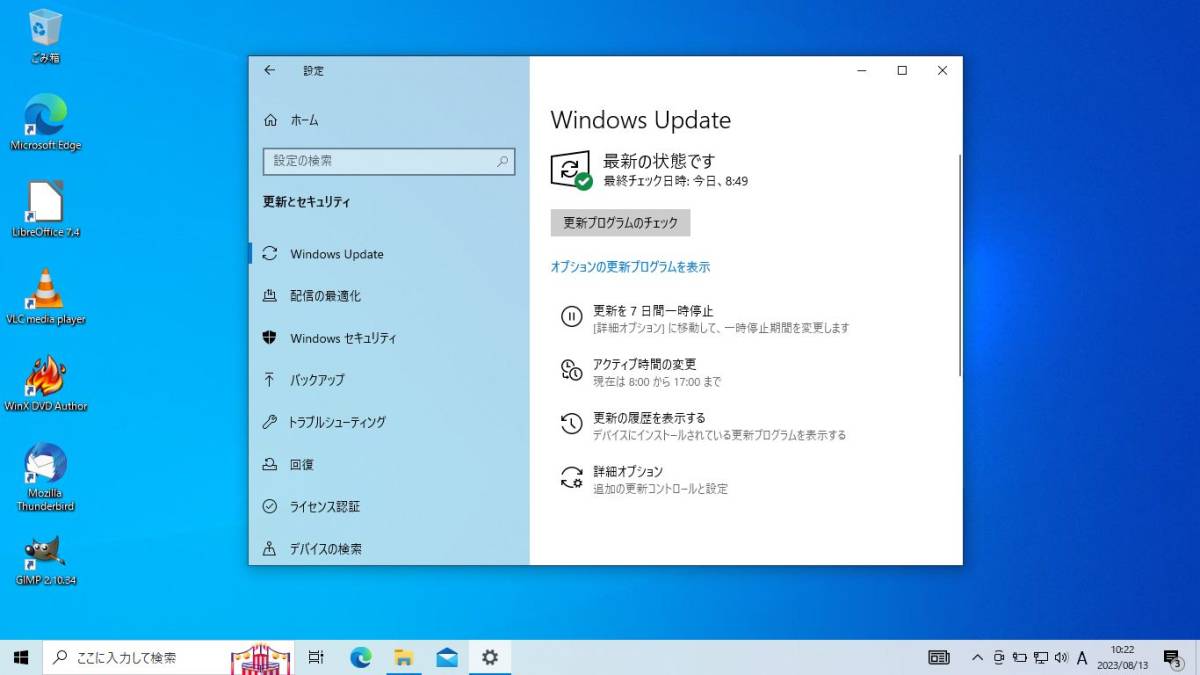
Task: Maximize the 設定 window
Action: [902, 70]
